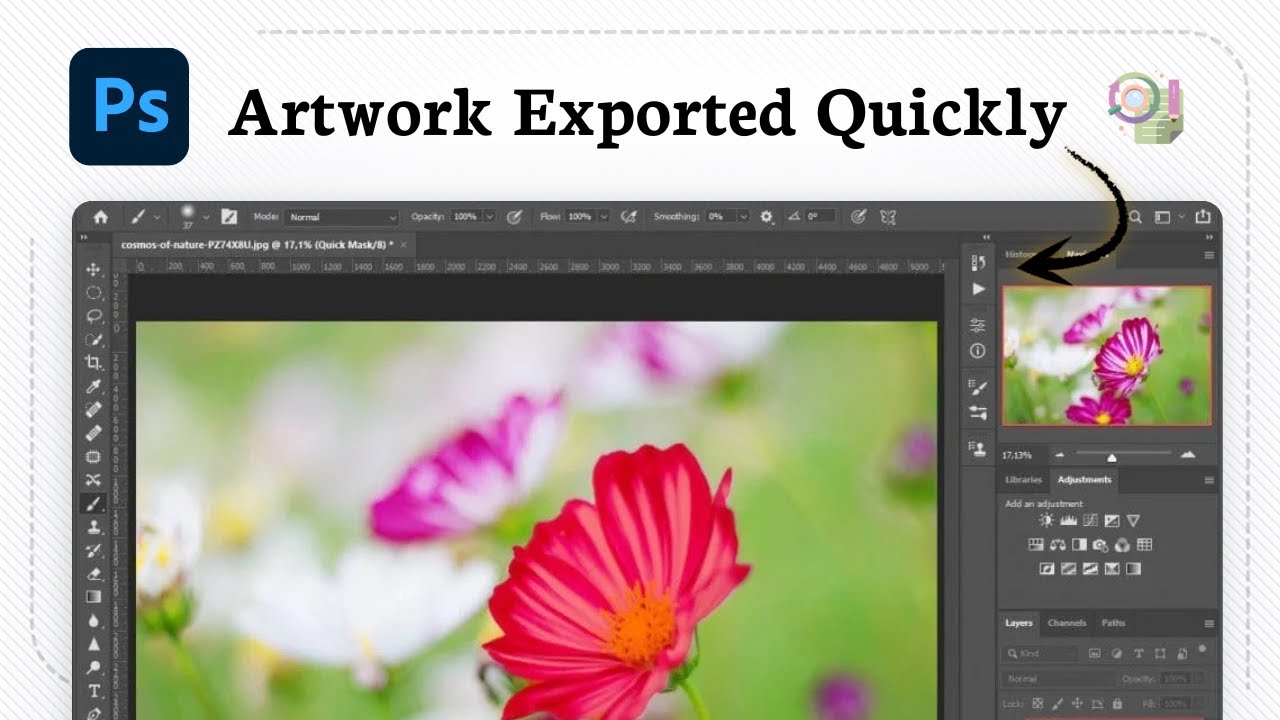Select the Lasso tool
1280x720 pixels.
coord(94,316)
